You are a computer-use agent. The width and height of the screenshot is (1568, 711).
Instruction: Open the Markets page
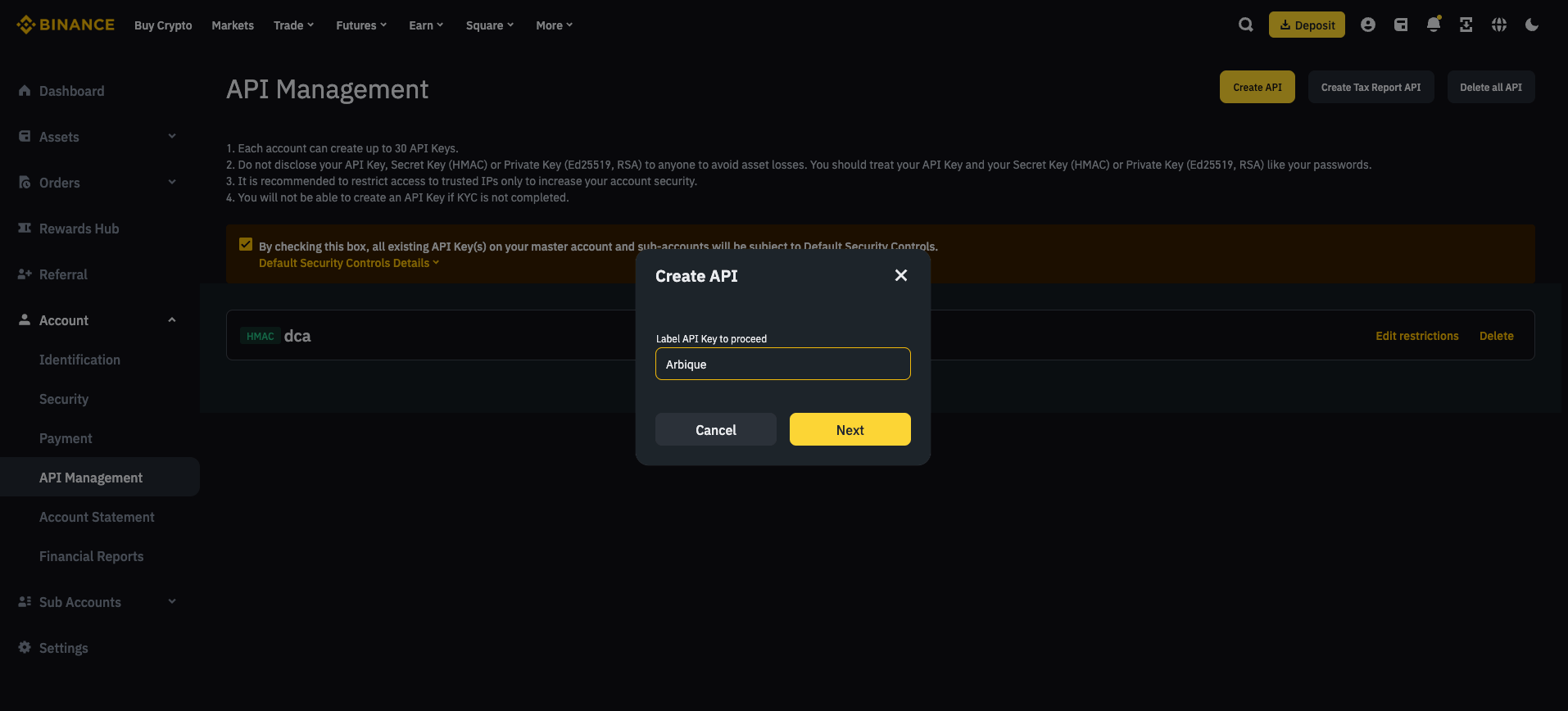[x=233, y=25]
